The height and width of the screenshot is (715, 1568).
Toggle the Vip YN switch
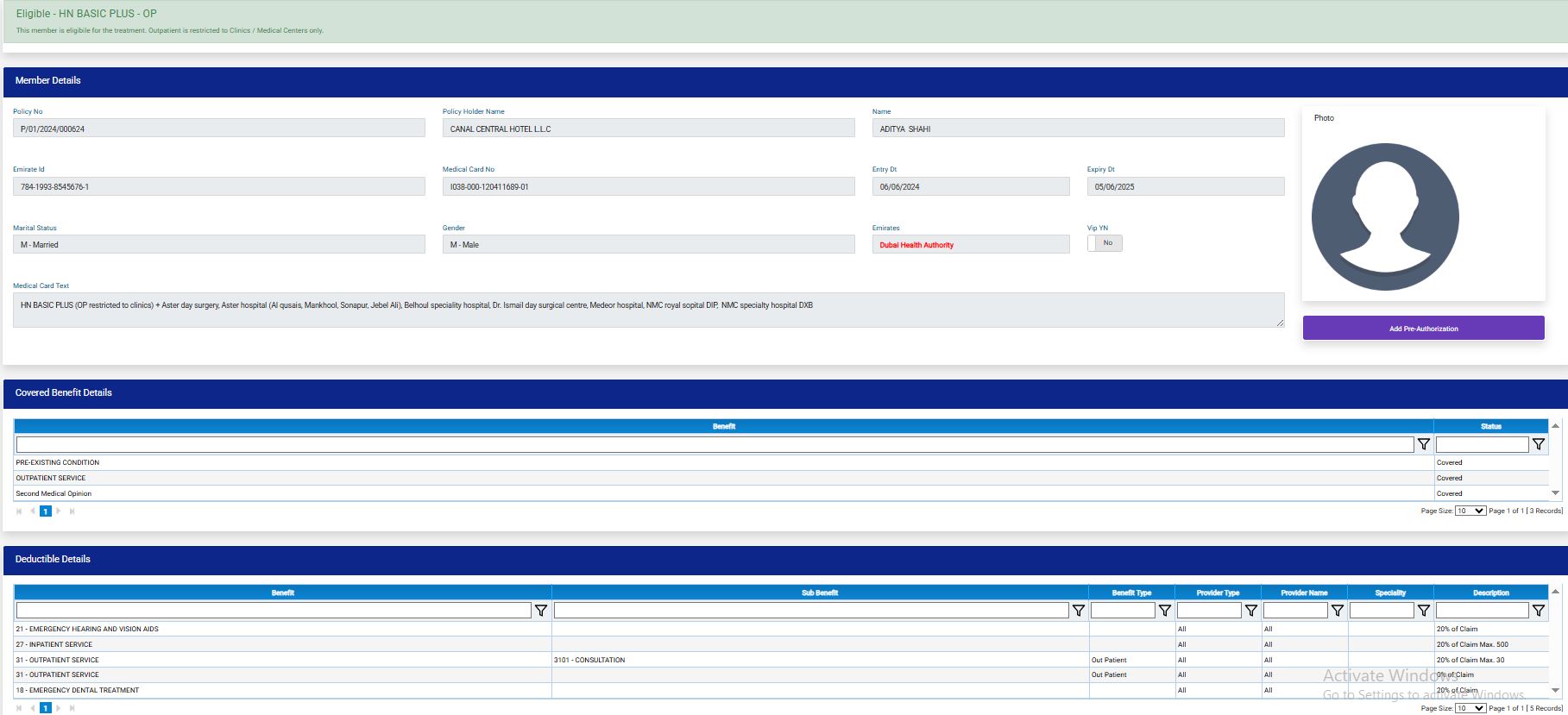pyautogui.click(x=1104, y=243)
